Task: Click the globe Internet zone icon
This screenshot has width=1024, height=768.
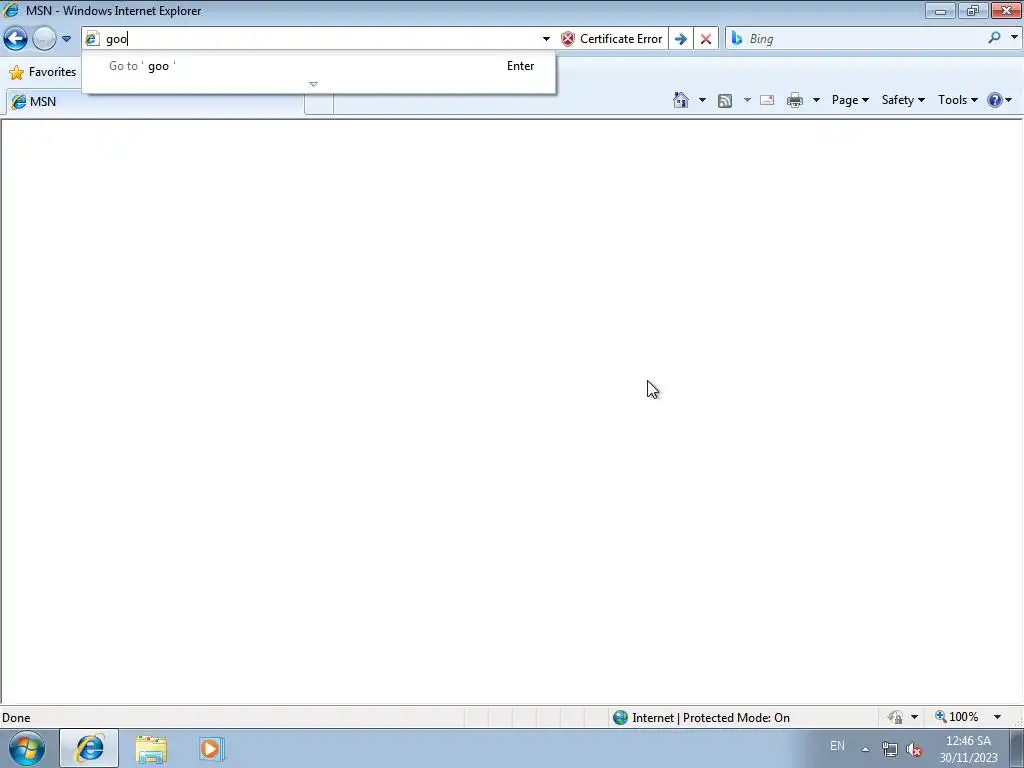Action: (x=620, y=718)
